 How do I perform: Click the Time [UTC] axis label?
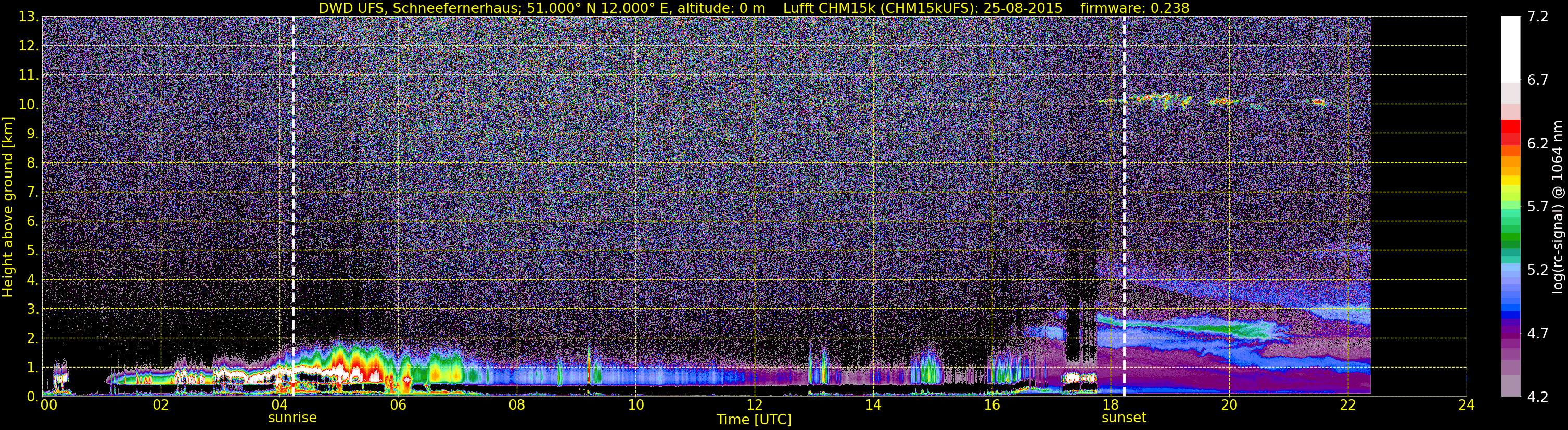(x=754, y=420)
